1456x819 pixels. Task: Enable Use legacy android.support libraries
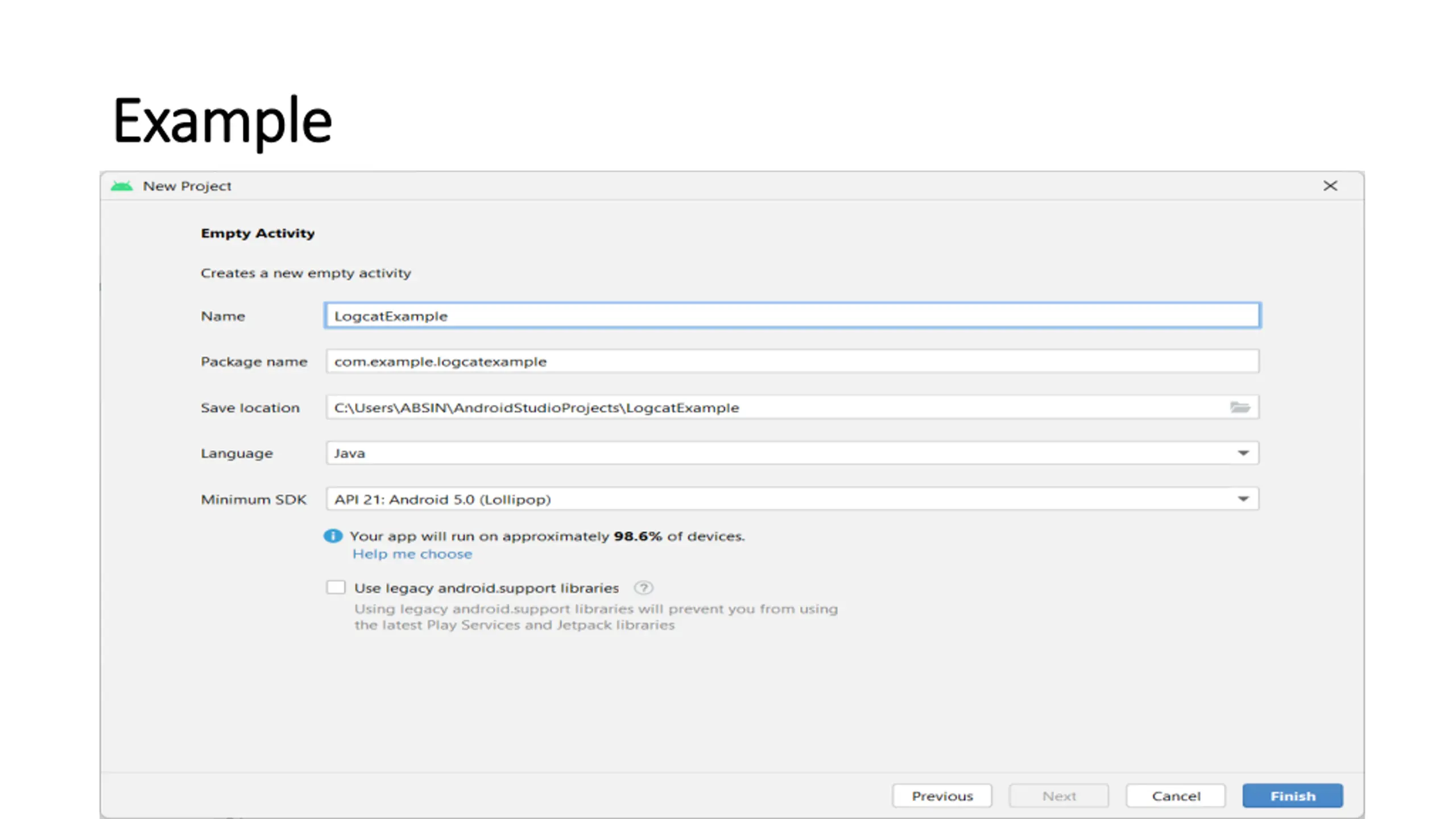pyautogui.click(x=336, y=587)
